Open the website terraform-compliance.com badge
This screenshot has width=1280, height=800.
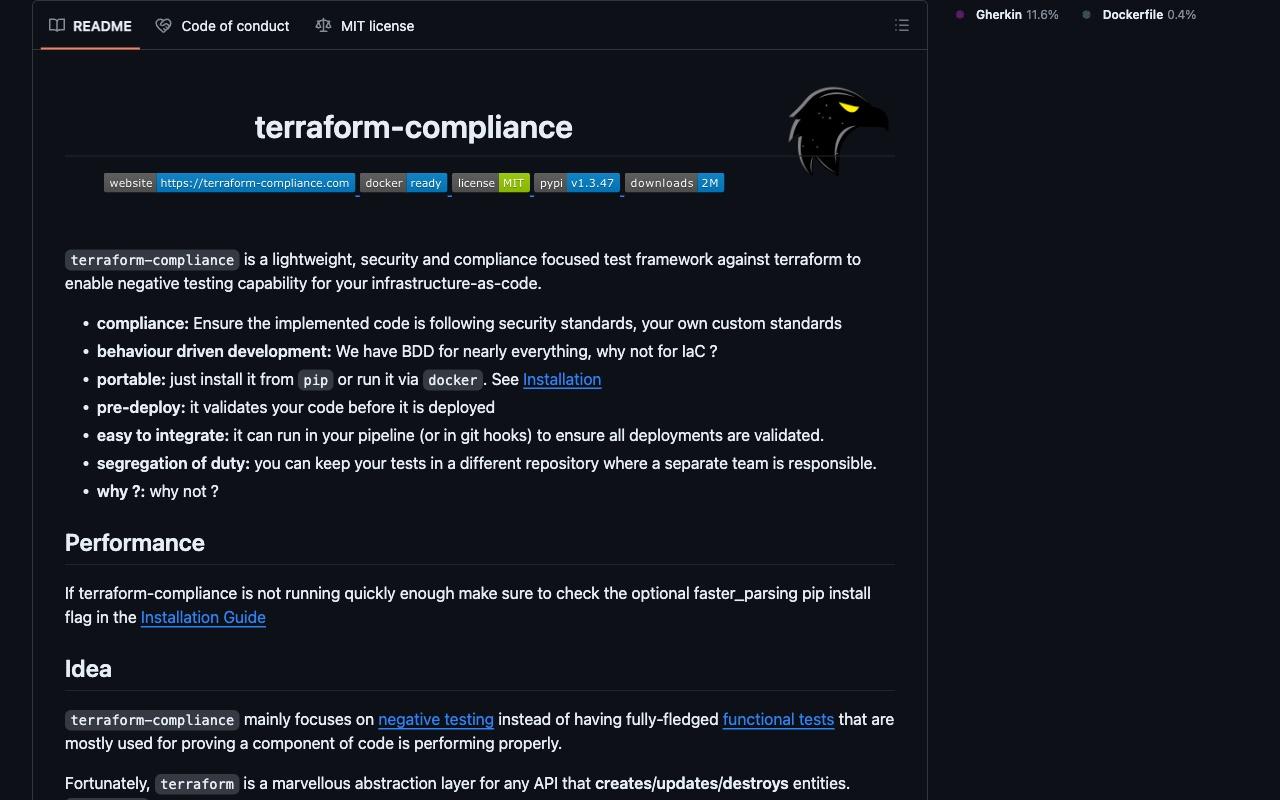click(x=229, y=183)
